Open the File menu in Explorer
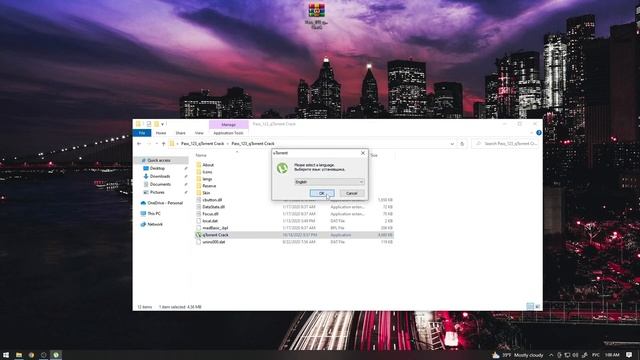The image size is (640, 360). pos(142,133)
